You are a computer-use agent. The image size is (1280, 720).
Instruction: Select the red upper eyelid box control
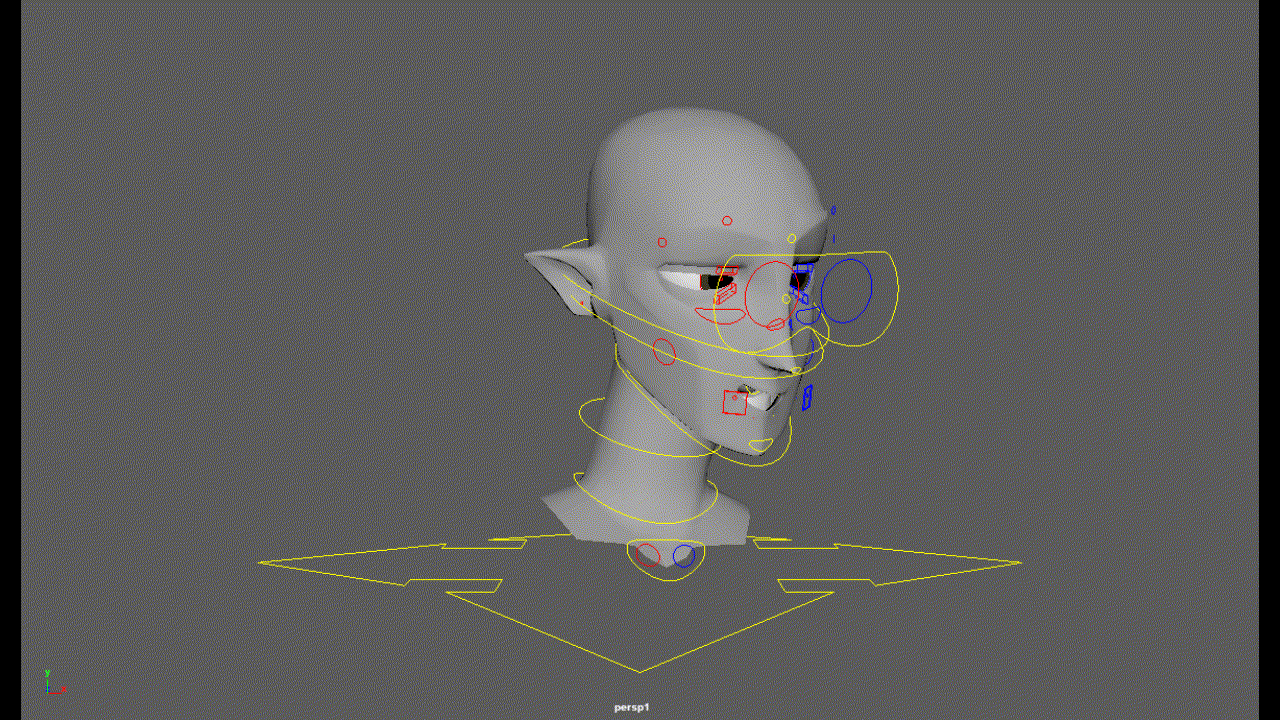727,270
